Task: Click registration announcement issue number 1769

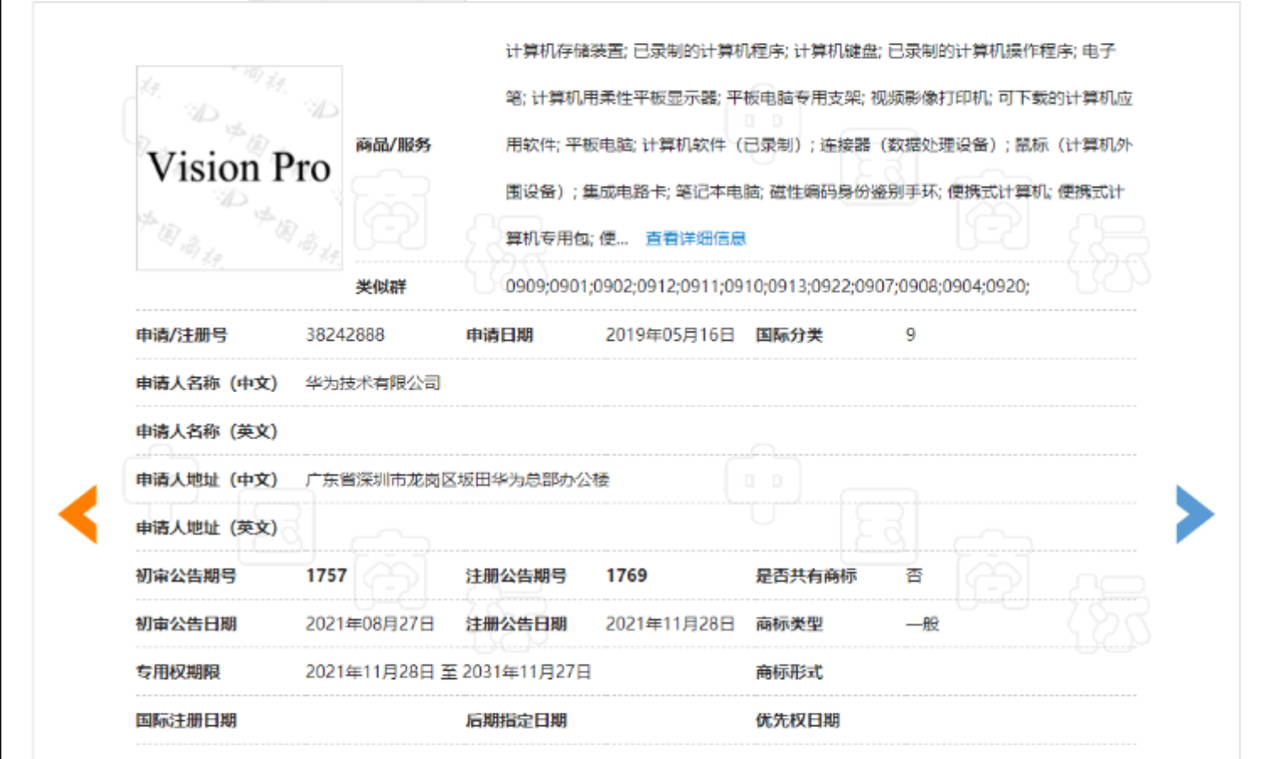Action: click(627, 575)
